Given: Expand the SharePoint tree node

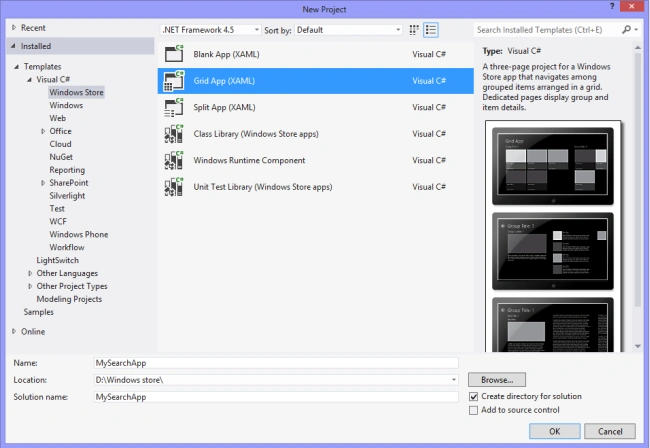Looking at the screenshot, I should point(43,183).
